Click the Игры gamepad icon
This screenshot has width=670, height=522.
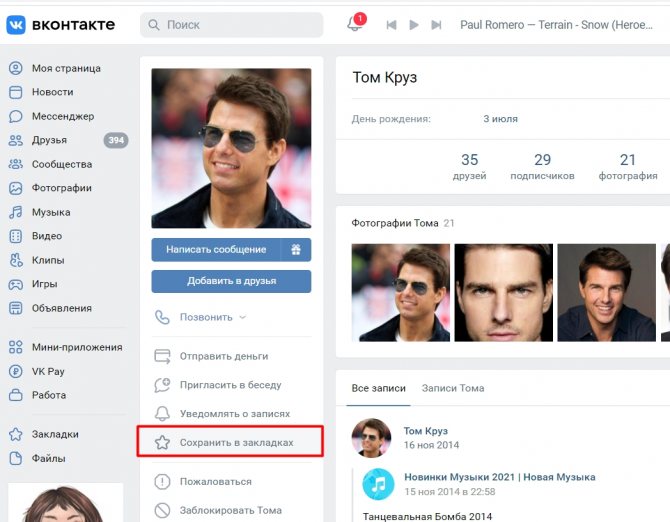(x=16, y=284)
